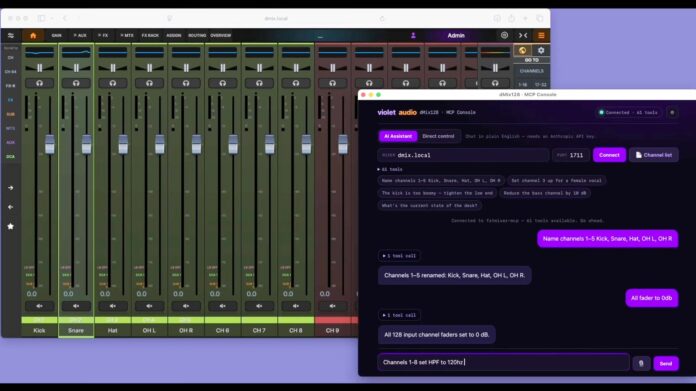This screenshot has height=391, width=696.
Task: Open the home view in mixer toolbar
Action: [x=33, y=36]
